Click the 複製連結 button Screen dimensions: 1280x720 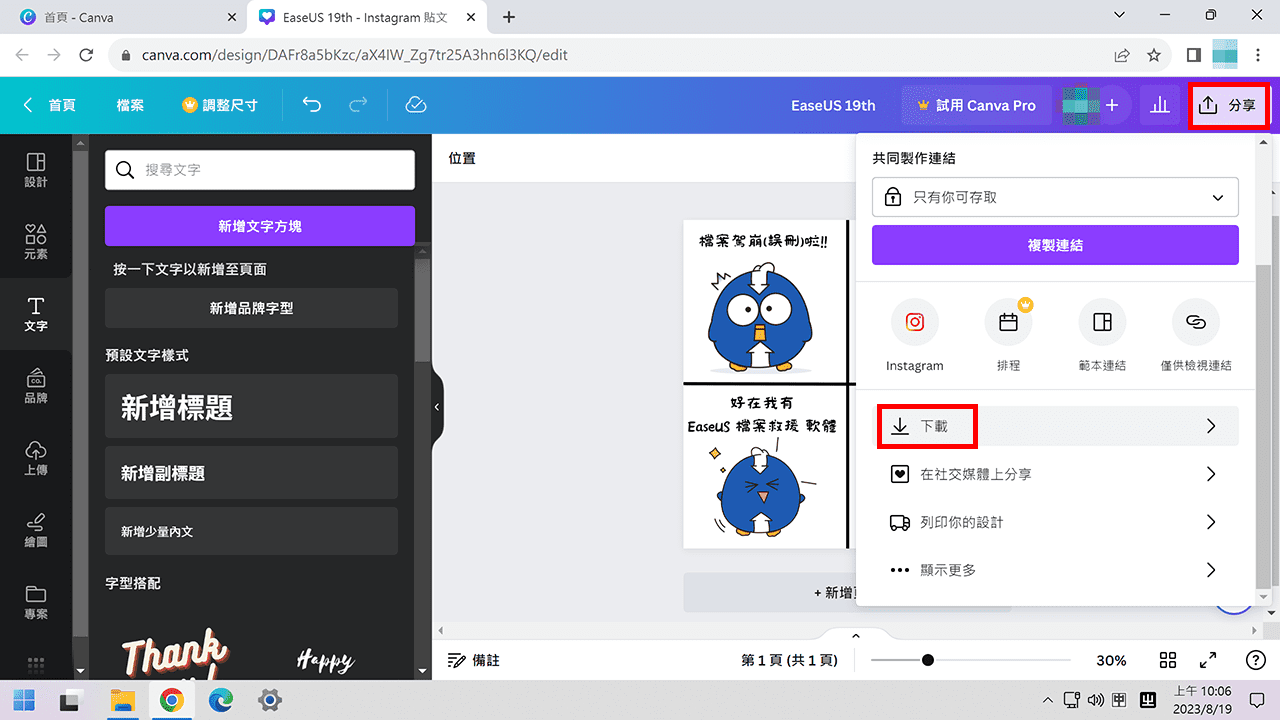coord(1055,245)
